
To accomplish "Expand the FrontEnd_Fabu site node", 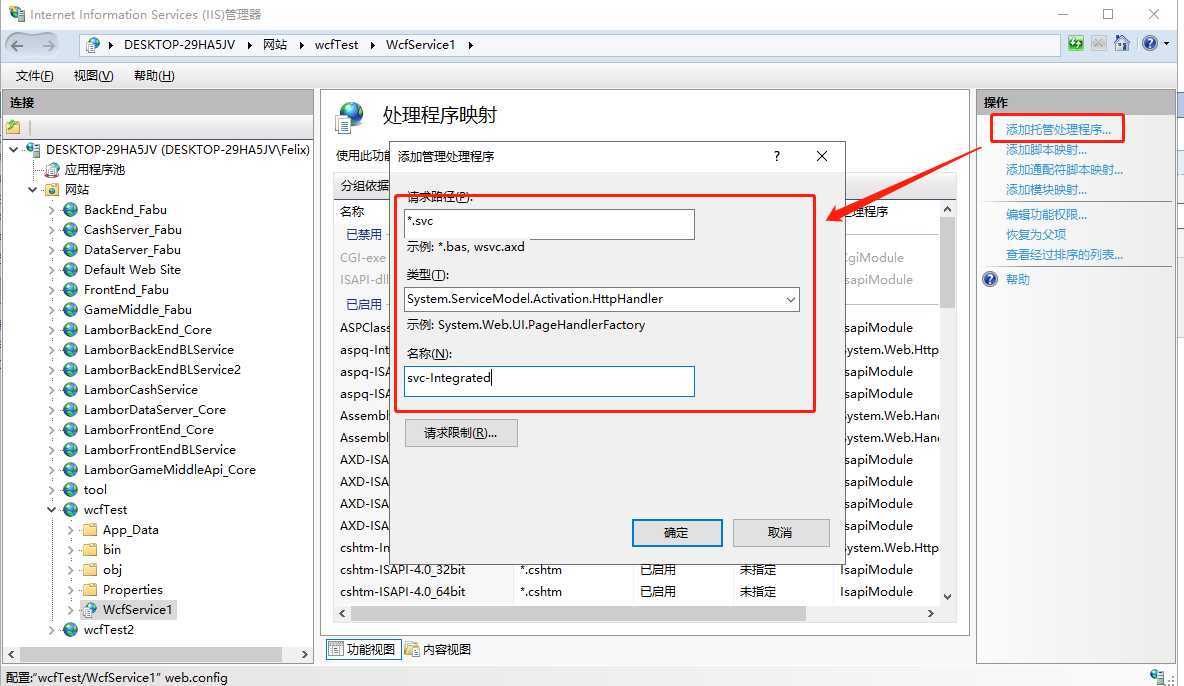I will coord(51,290).
